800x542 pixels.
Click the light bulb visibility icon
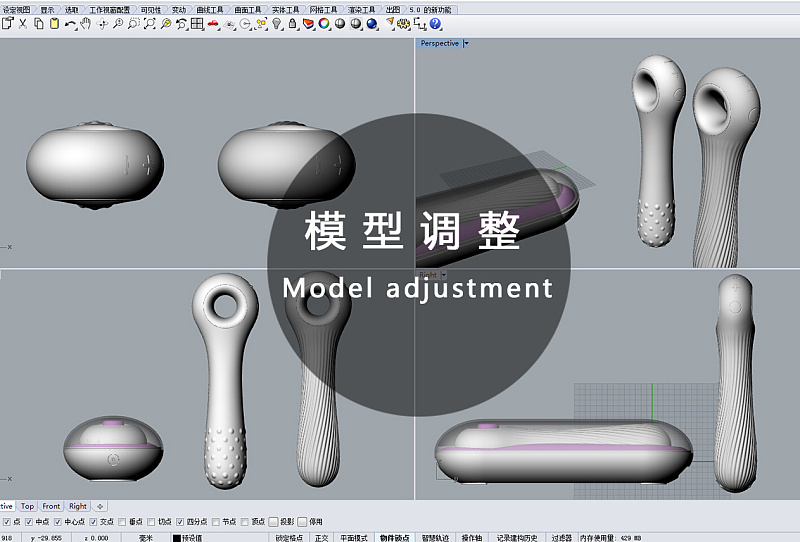(276, 23)
